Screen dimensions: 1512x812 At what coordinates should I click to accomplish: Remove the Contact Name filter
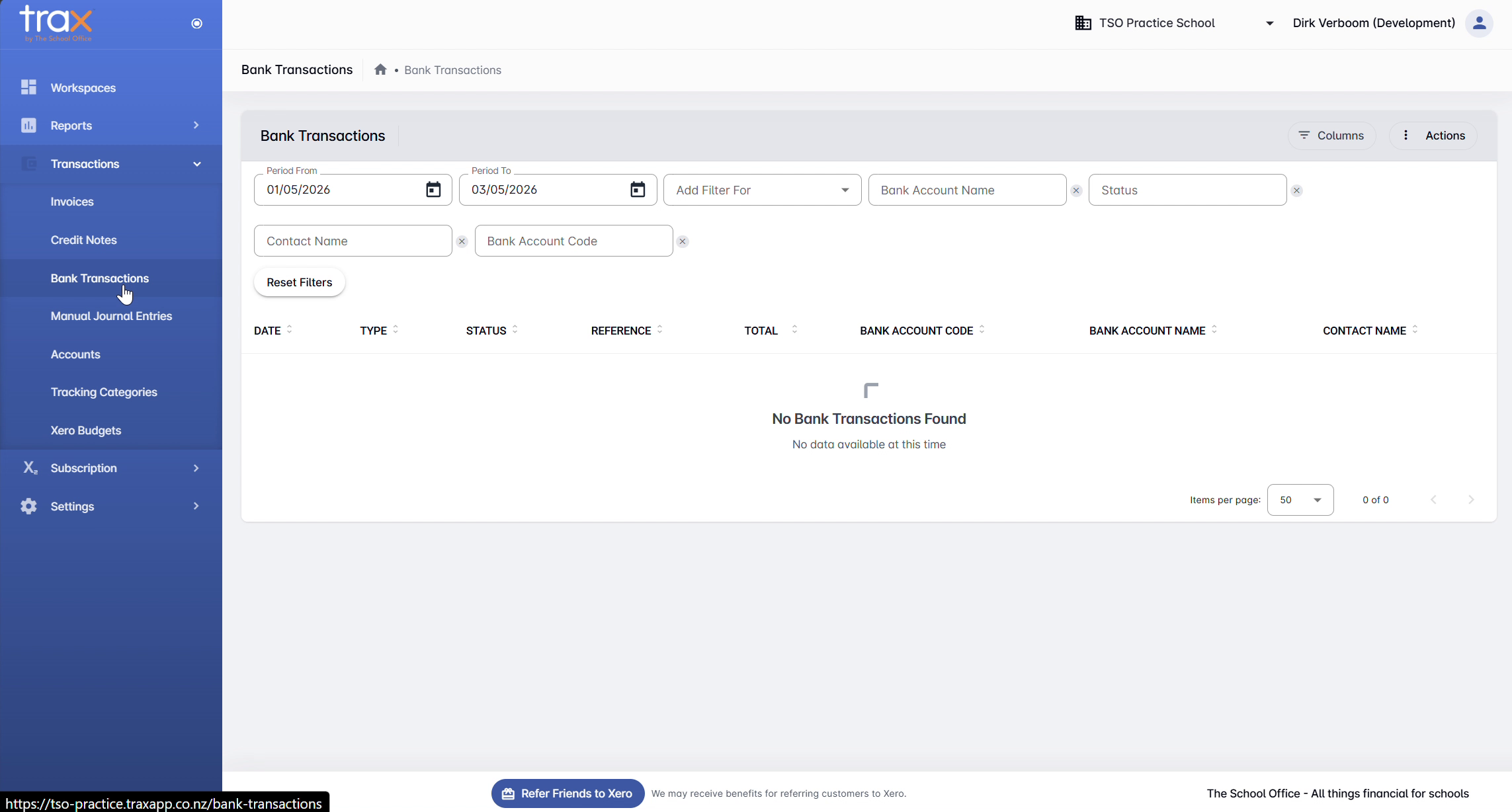pos(462,241)
